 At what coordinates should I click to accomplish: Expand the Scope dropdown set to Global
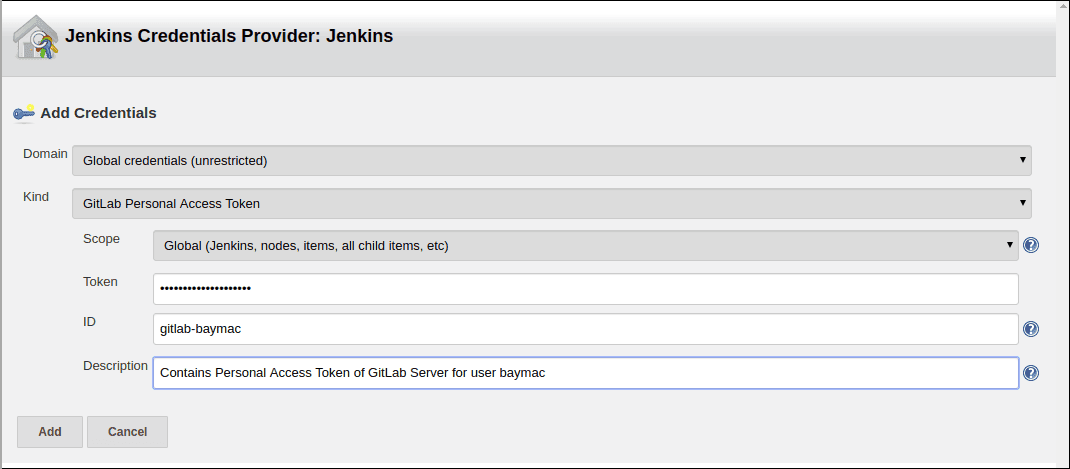[585, 245]
